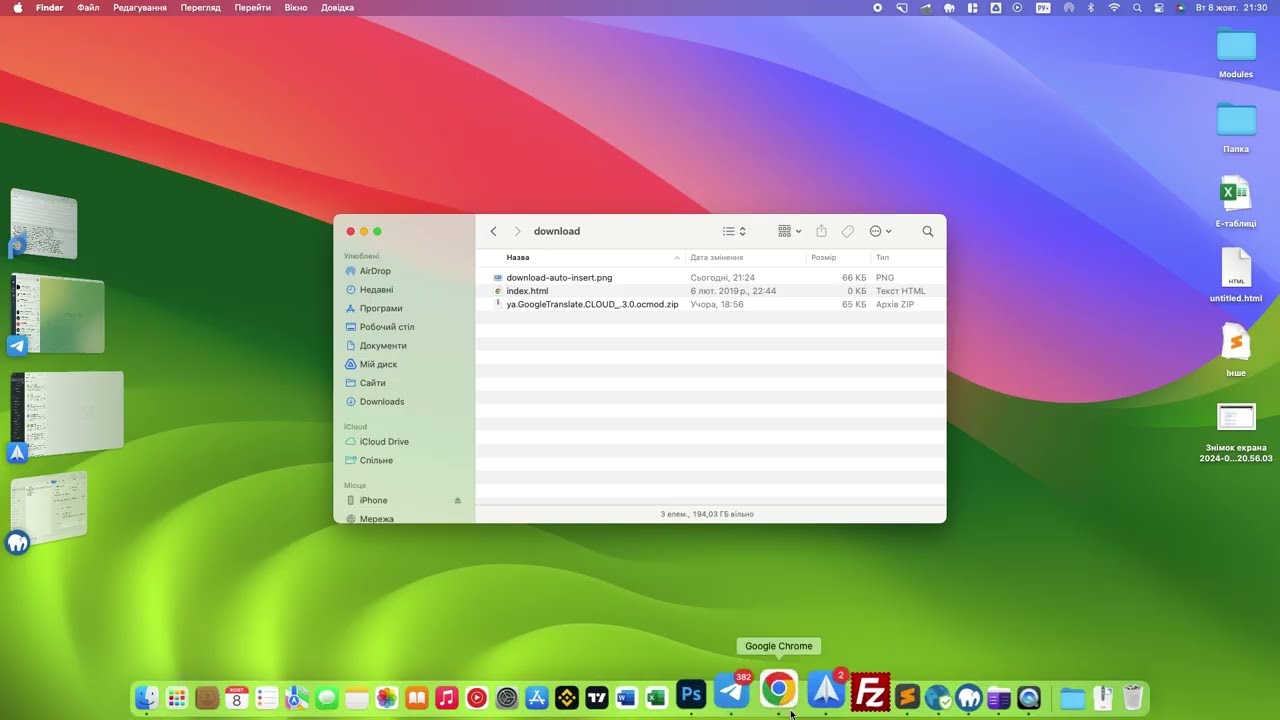Select the Знімок екрана file on desktop
Viewport: 1280px width, 720px height.
tap(1236, 432)
